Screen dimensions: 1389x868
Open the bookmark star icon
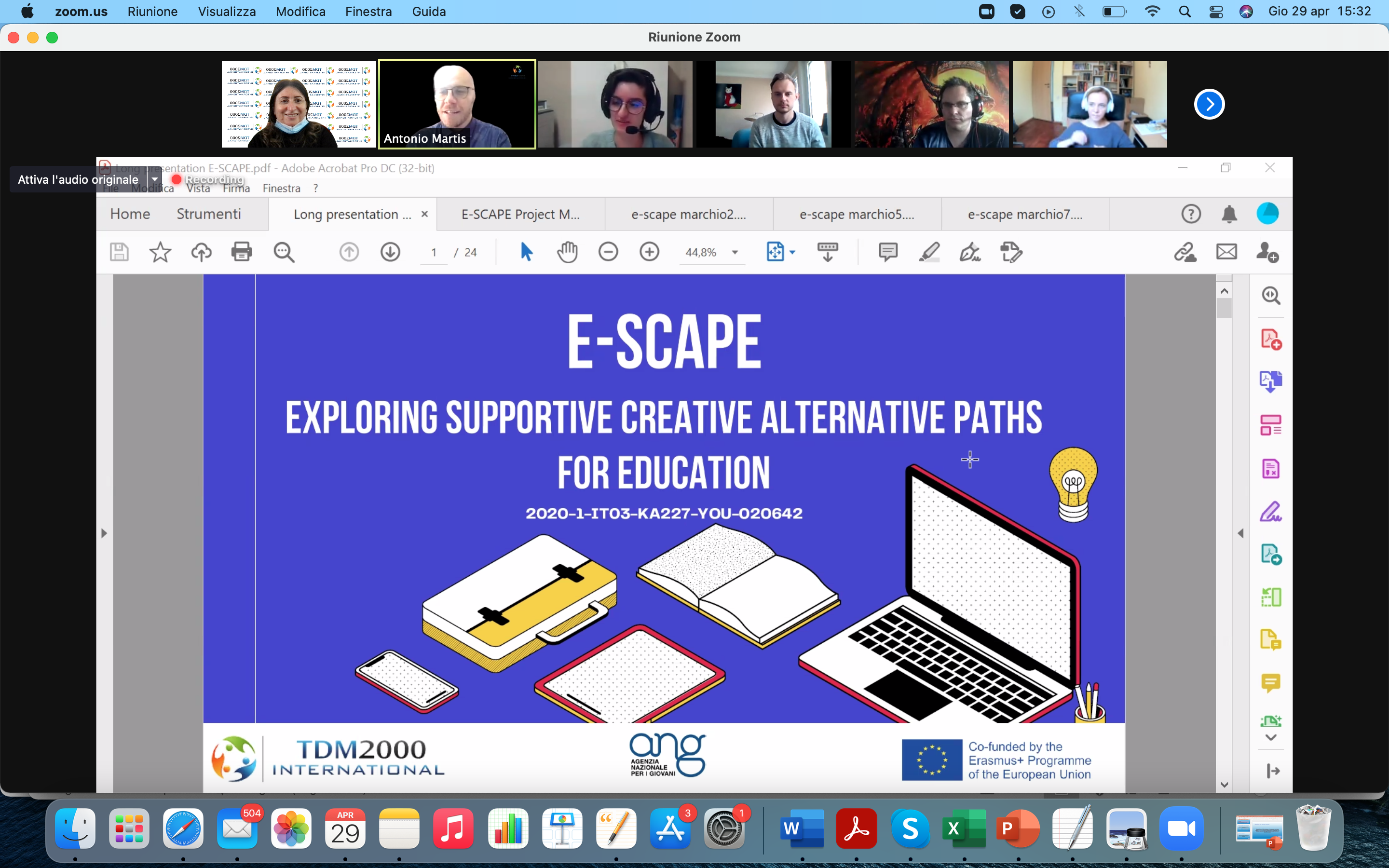click(160, 252)
